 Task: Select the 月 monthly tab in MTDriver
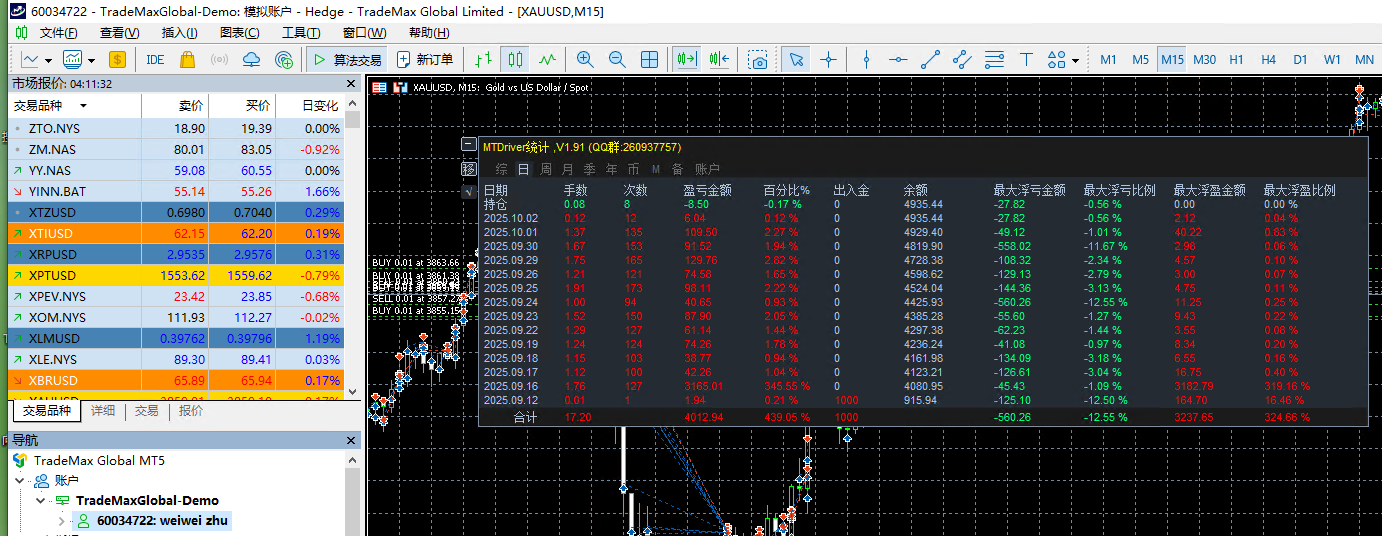[x=568, y=169]
